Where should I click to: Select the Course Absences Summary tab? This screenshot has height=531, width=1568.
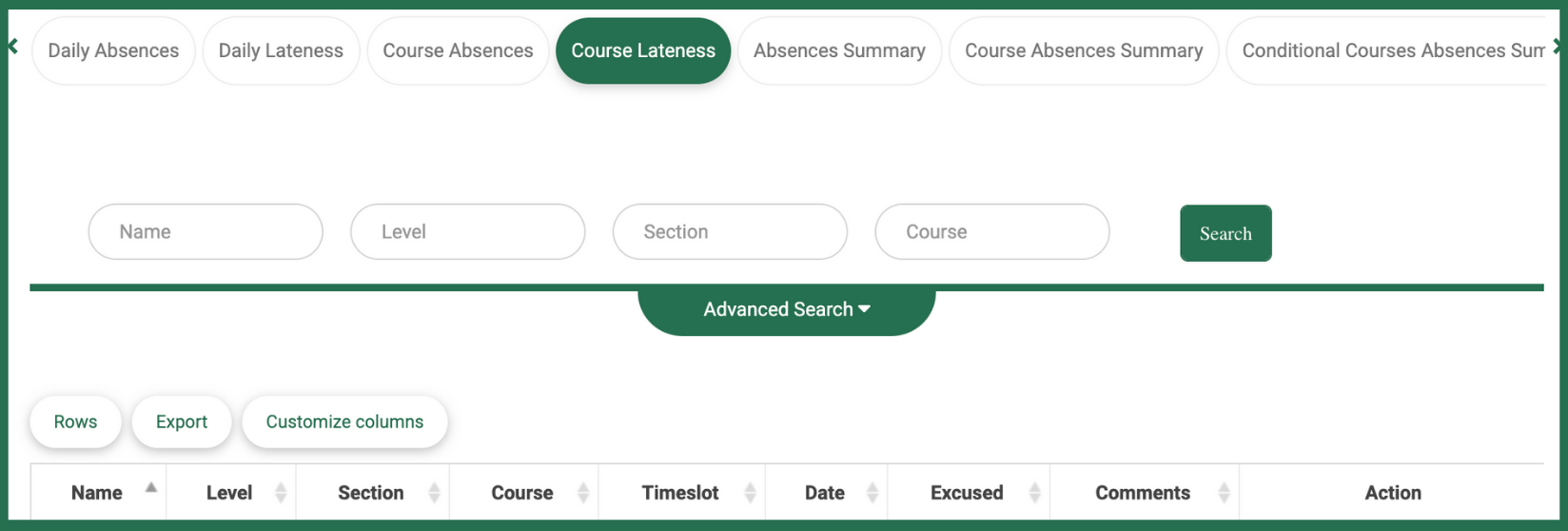coord(1084,50)
